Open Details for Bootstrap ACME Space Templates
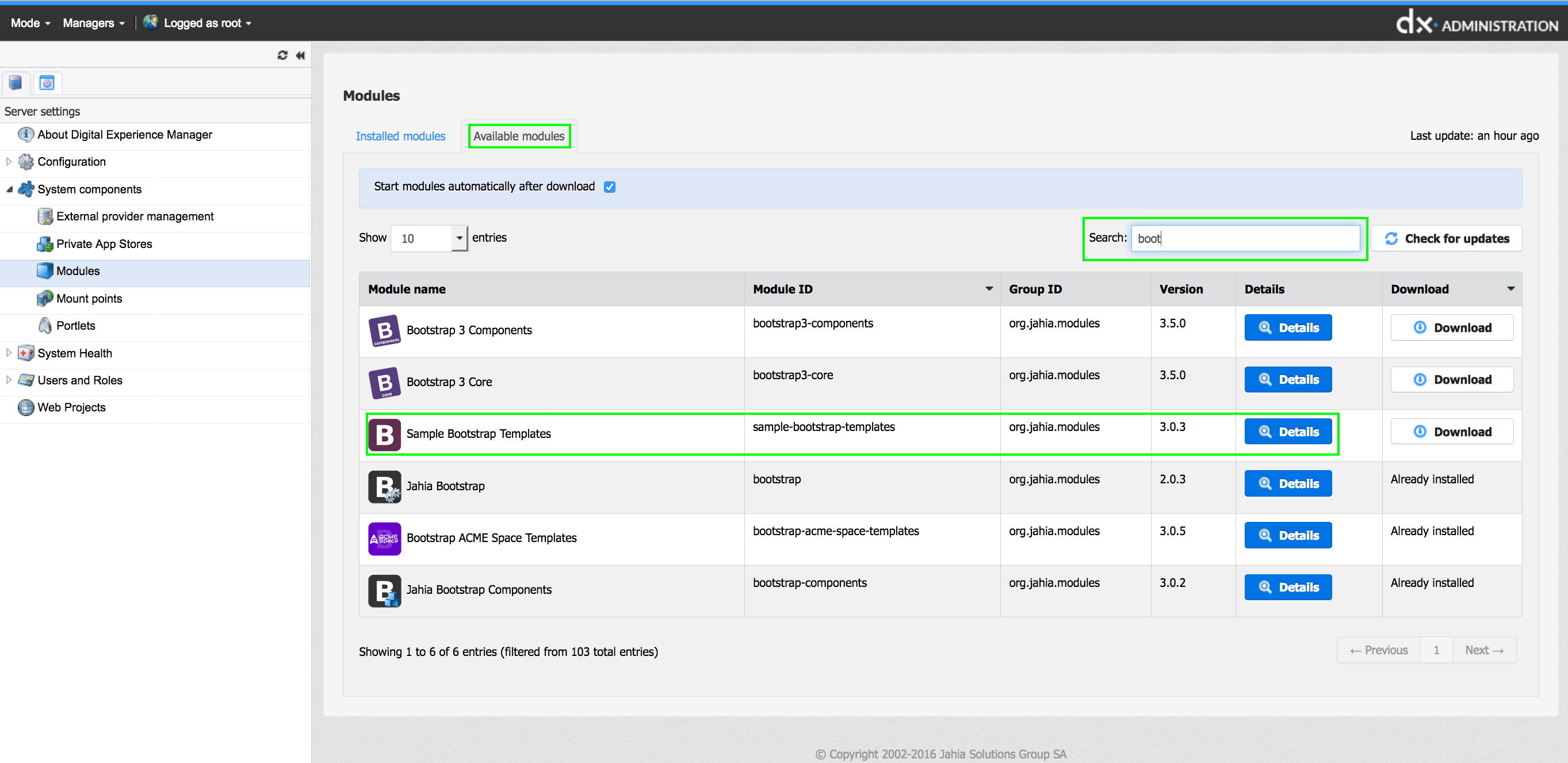Viewport: 1568px width, 763px height. 1288,535
